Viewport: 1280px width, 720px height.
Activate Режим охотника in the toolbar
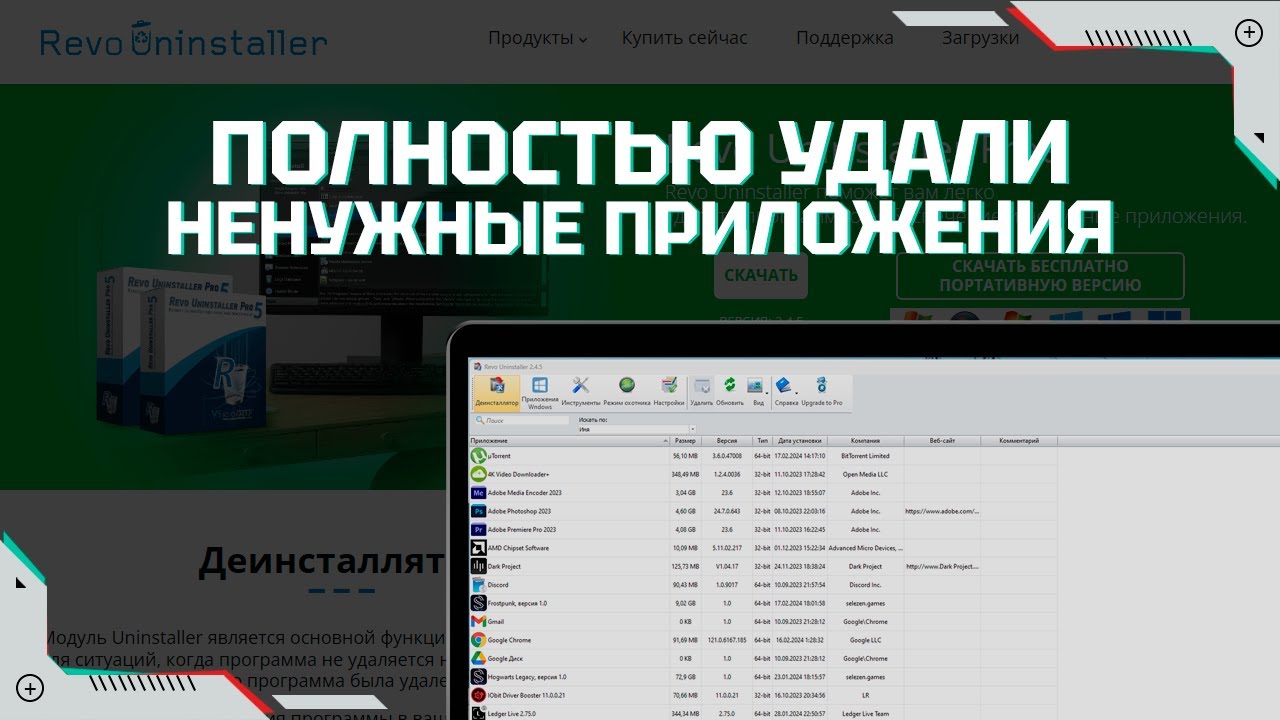point(627,391)
